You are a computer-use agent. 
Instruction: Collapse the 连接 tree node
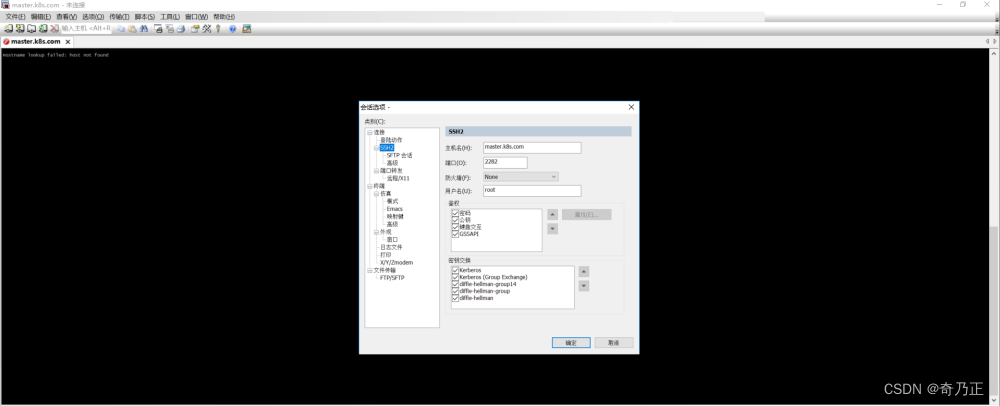[369, 133]
